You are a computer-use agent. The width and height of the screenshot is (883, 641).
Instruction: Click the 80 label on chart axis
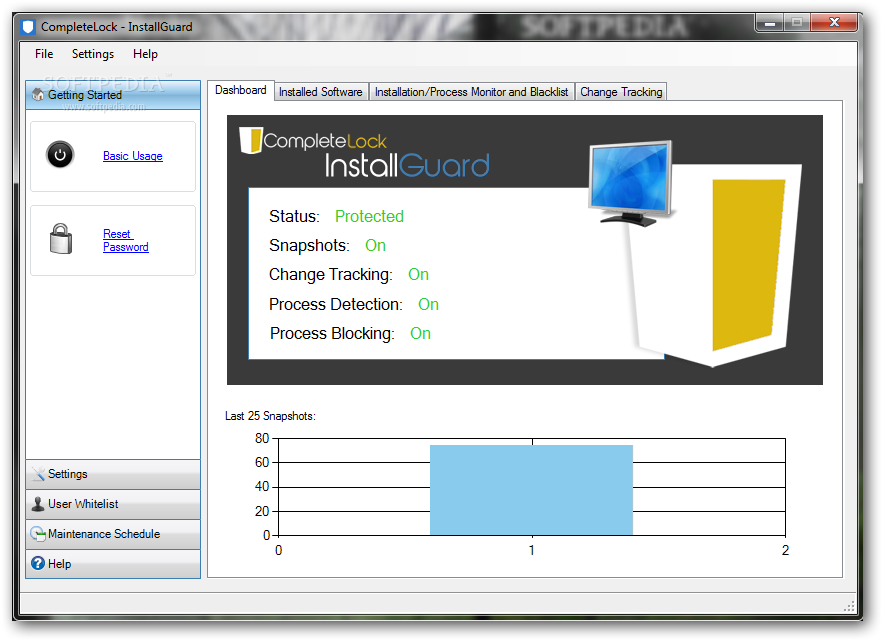262,438
